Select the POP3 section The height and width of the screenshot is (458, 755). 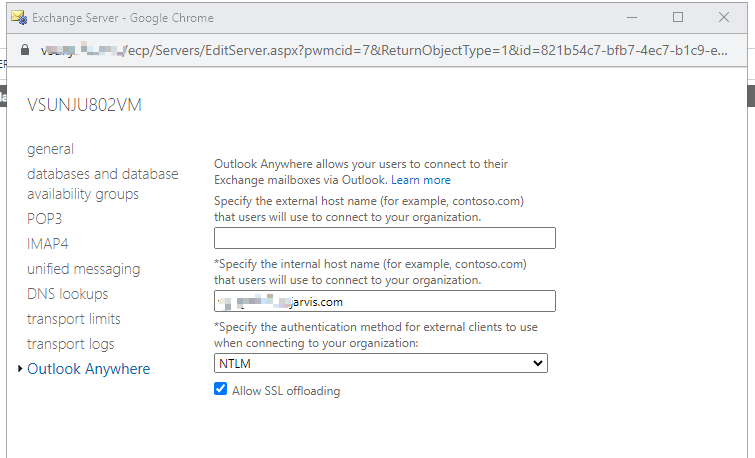[x=44, y=219]
